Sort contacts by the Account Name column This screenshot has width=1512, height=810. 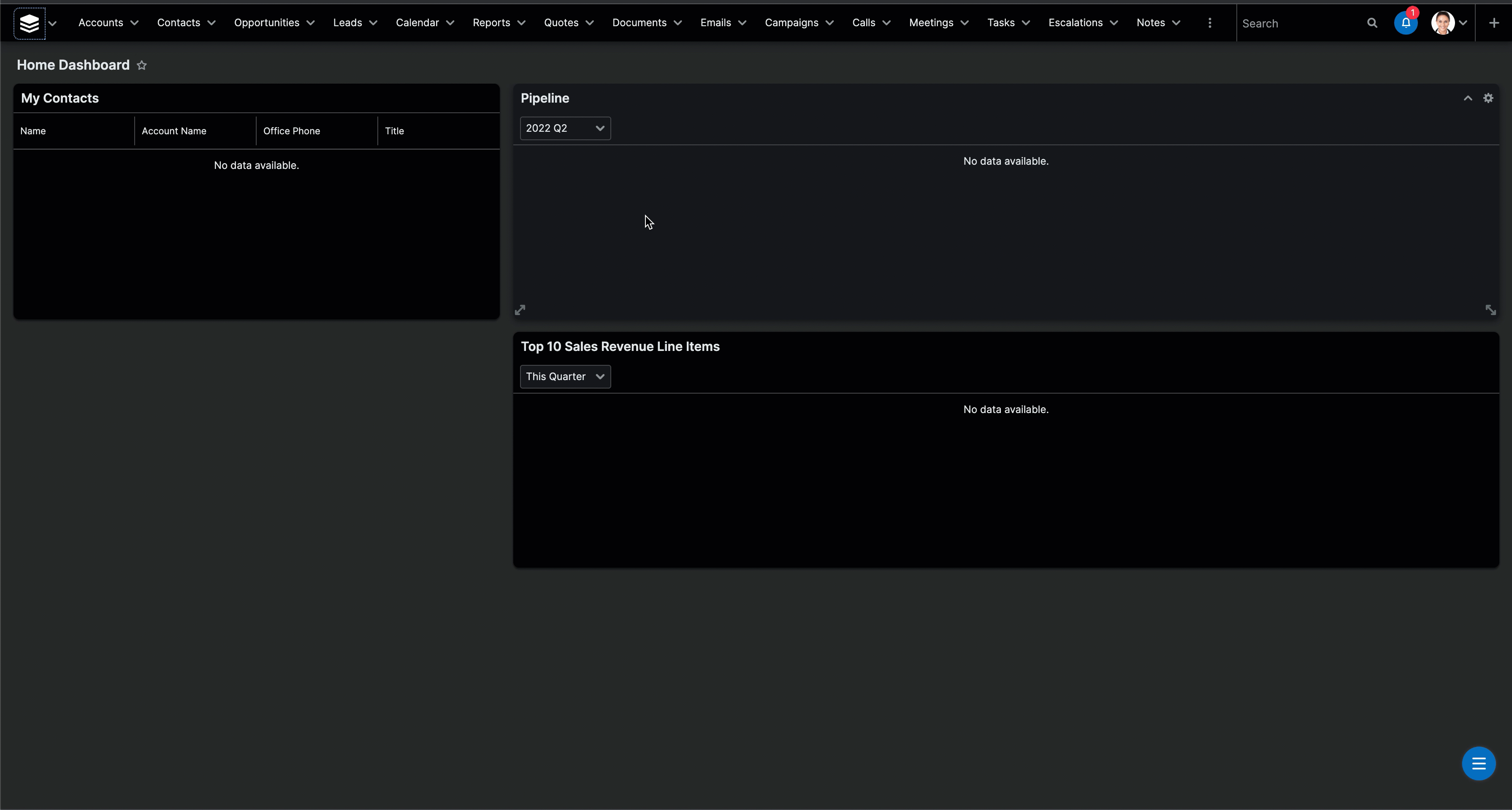click(174, 130)
